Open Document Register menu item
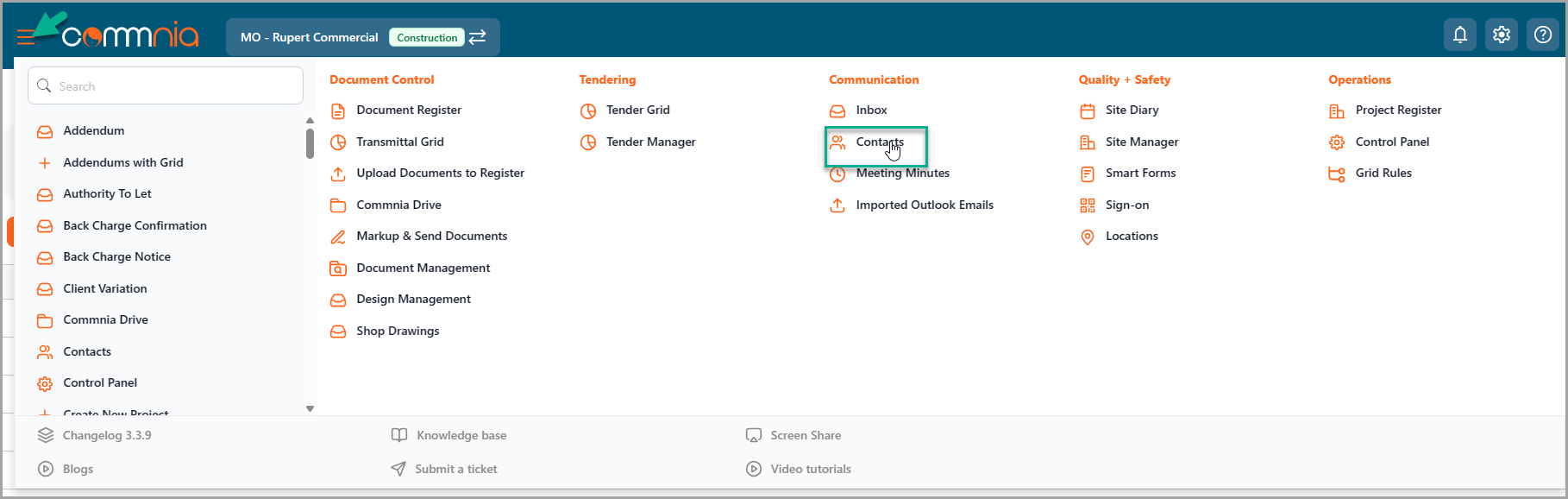 tap(409, 111)
